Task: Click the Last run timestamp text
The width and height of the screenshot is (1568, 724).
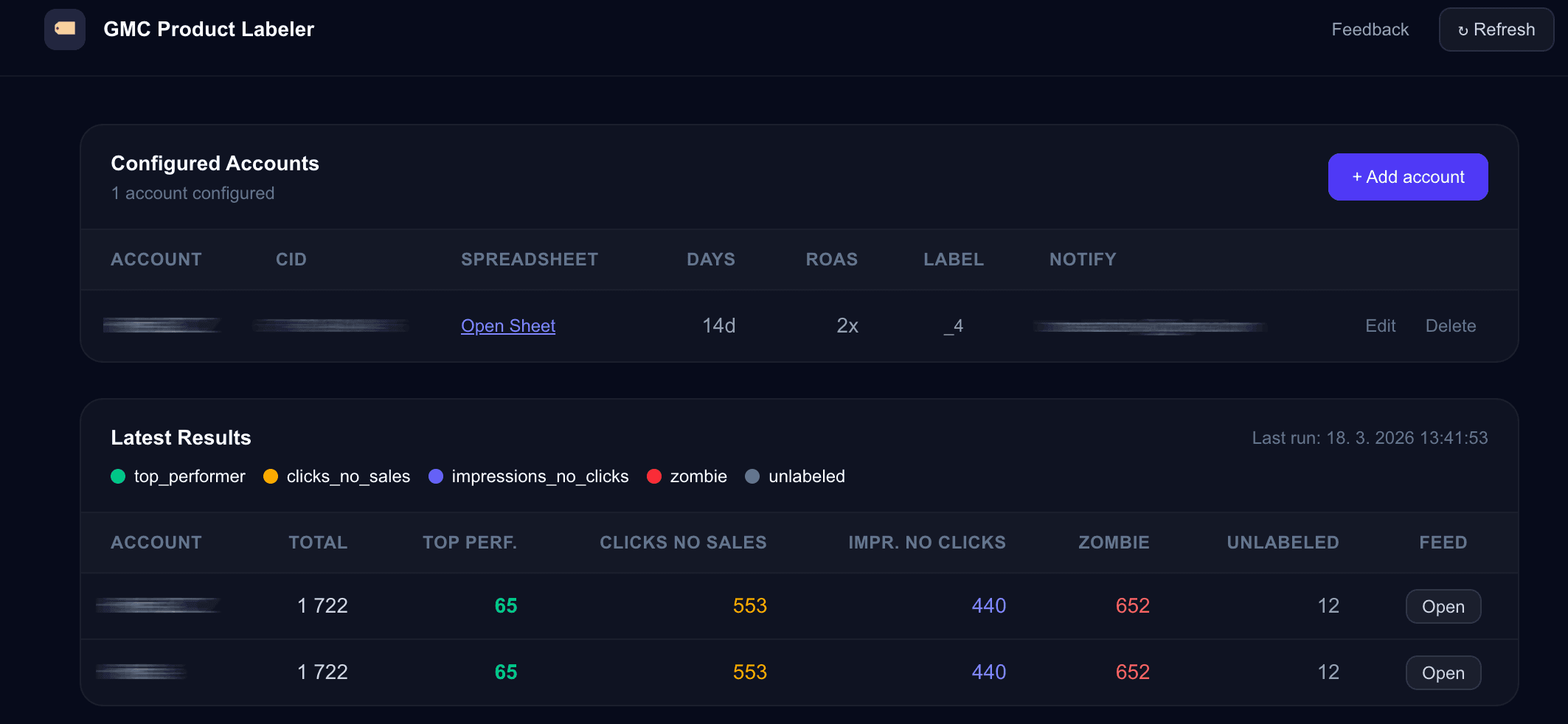Action: point(1369,438)
